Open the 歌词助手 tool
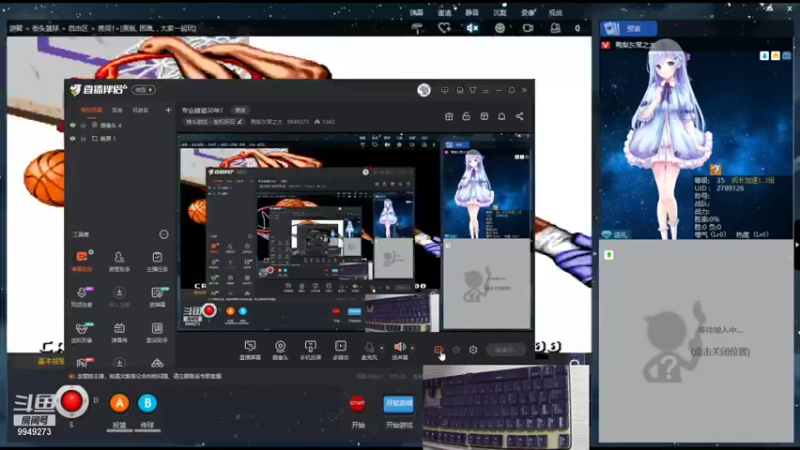The image size is (800, 450). tap(157, 332)
